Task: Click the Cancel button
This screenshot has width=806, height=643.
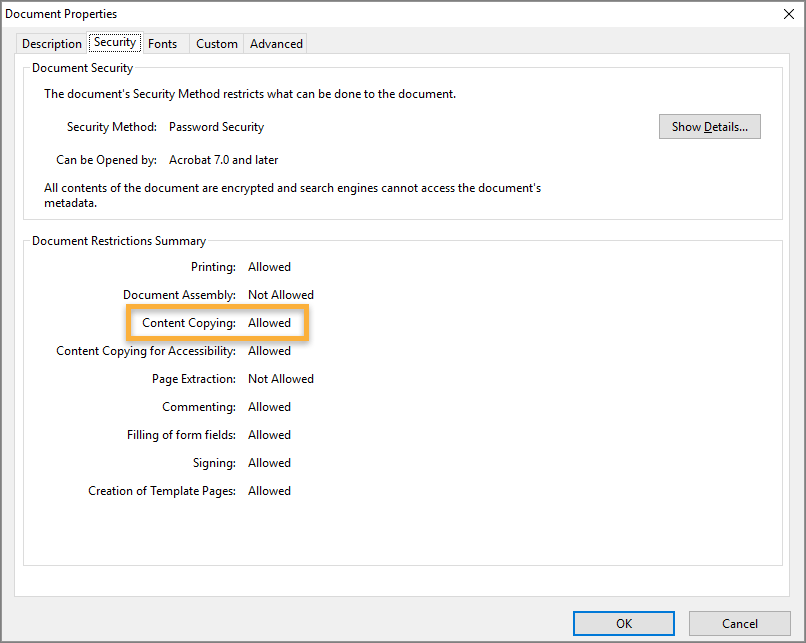Action: 739,623
